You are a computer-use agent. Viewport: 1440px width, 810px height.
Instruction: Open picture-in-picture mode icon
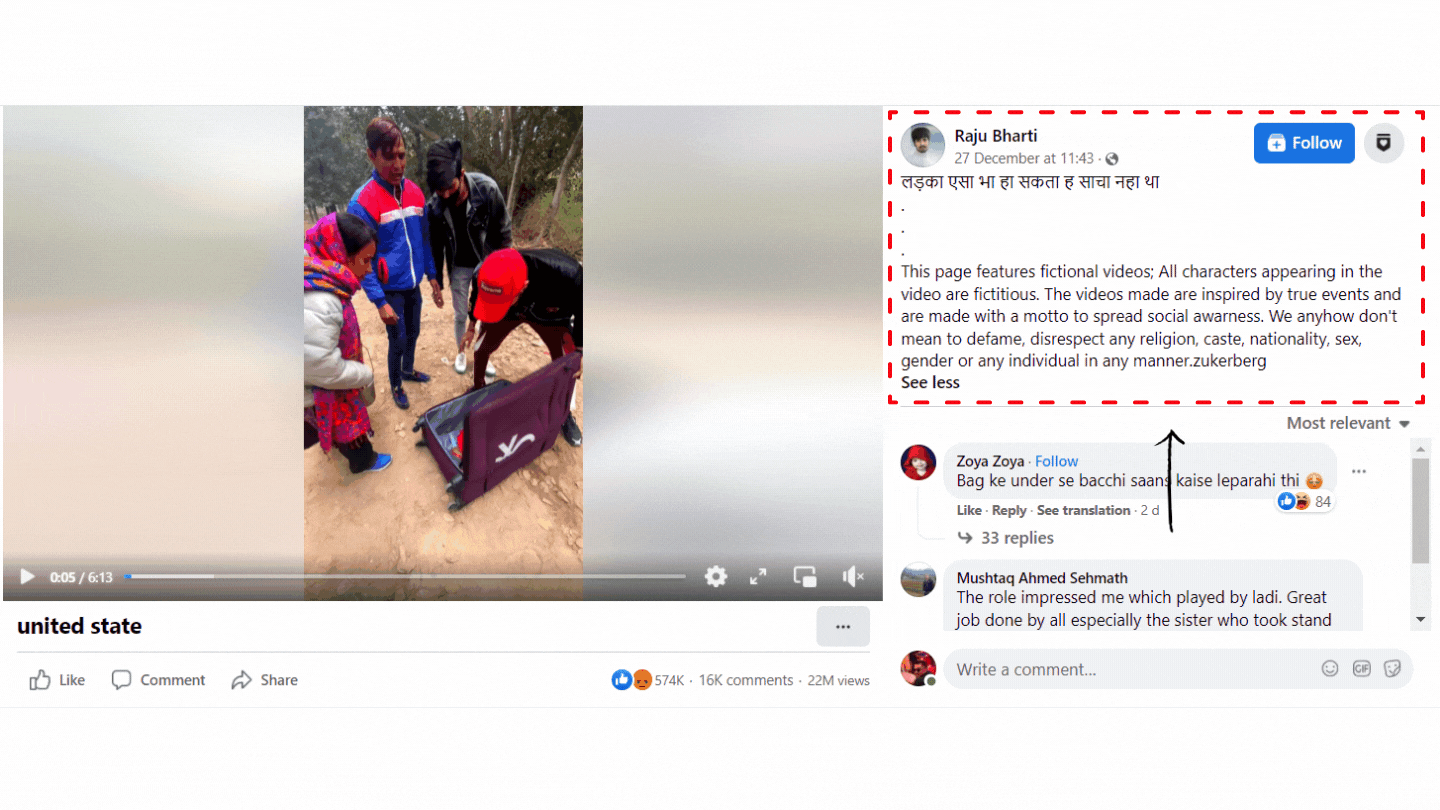(x=805, y=576)
